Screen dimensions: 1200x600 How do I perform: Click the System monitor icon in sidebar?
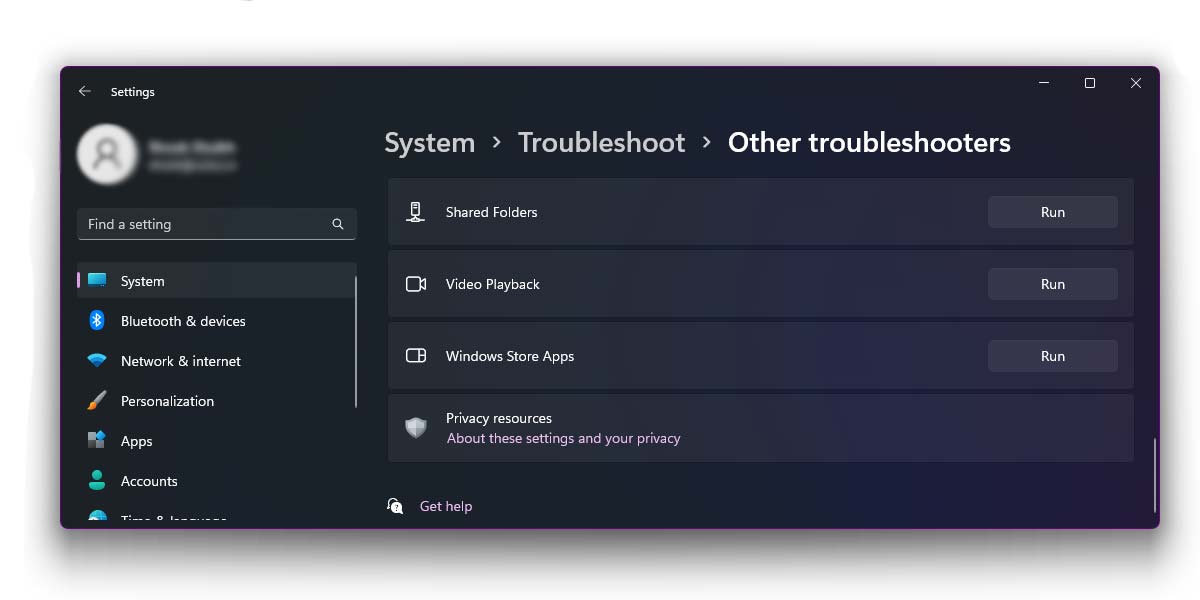(x=97, y=280)
